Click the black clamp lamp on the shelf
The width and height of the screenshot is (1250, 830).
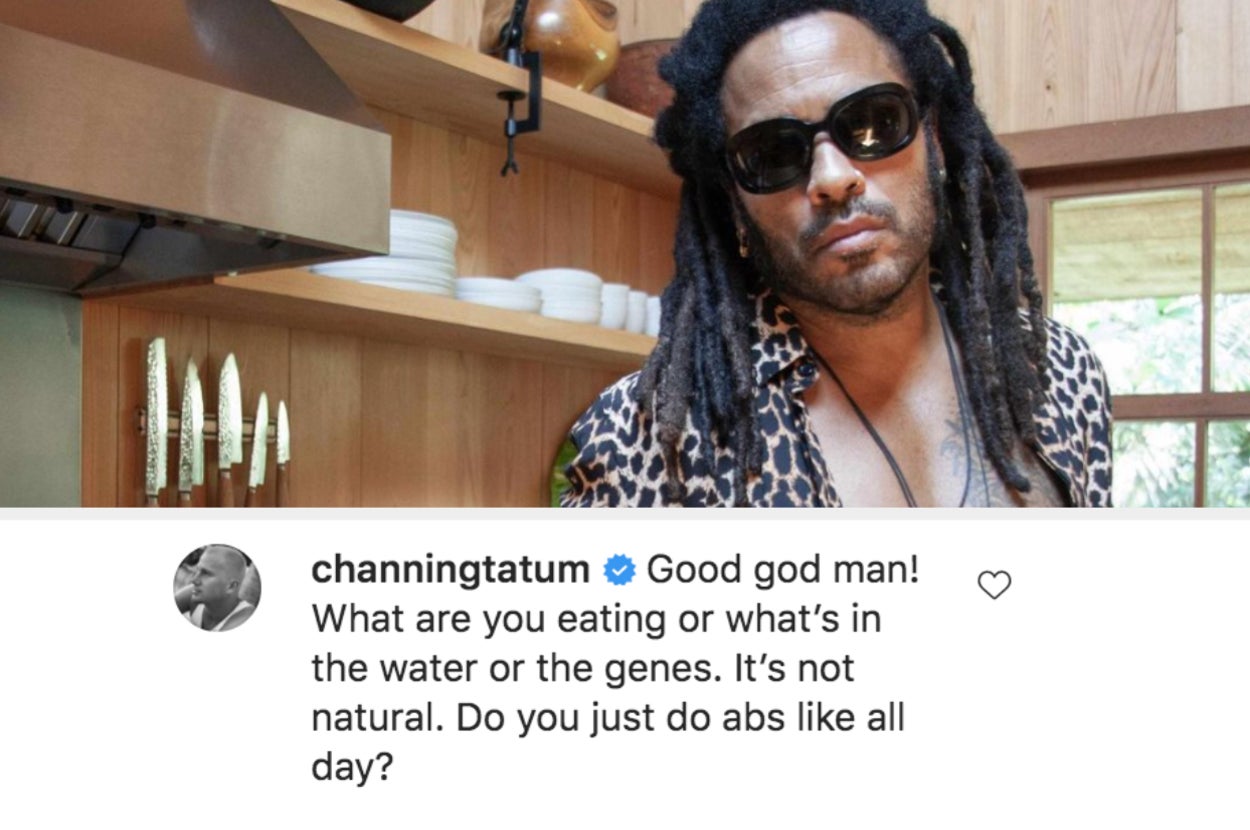coord(518,85)
